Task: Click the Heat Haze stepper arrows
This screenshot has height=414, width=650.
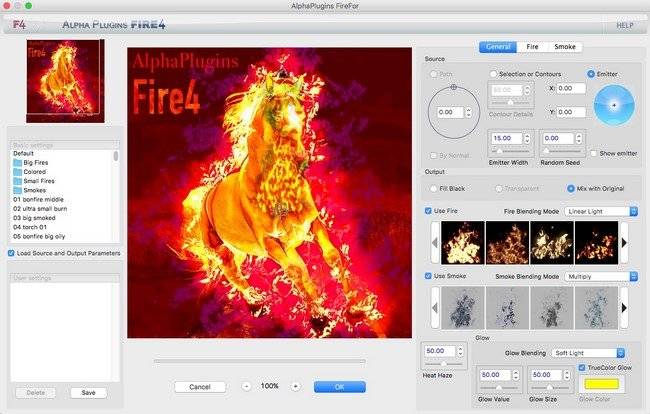Action: click(x=460, y=351)
